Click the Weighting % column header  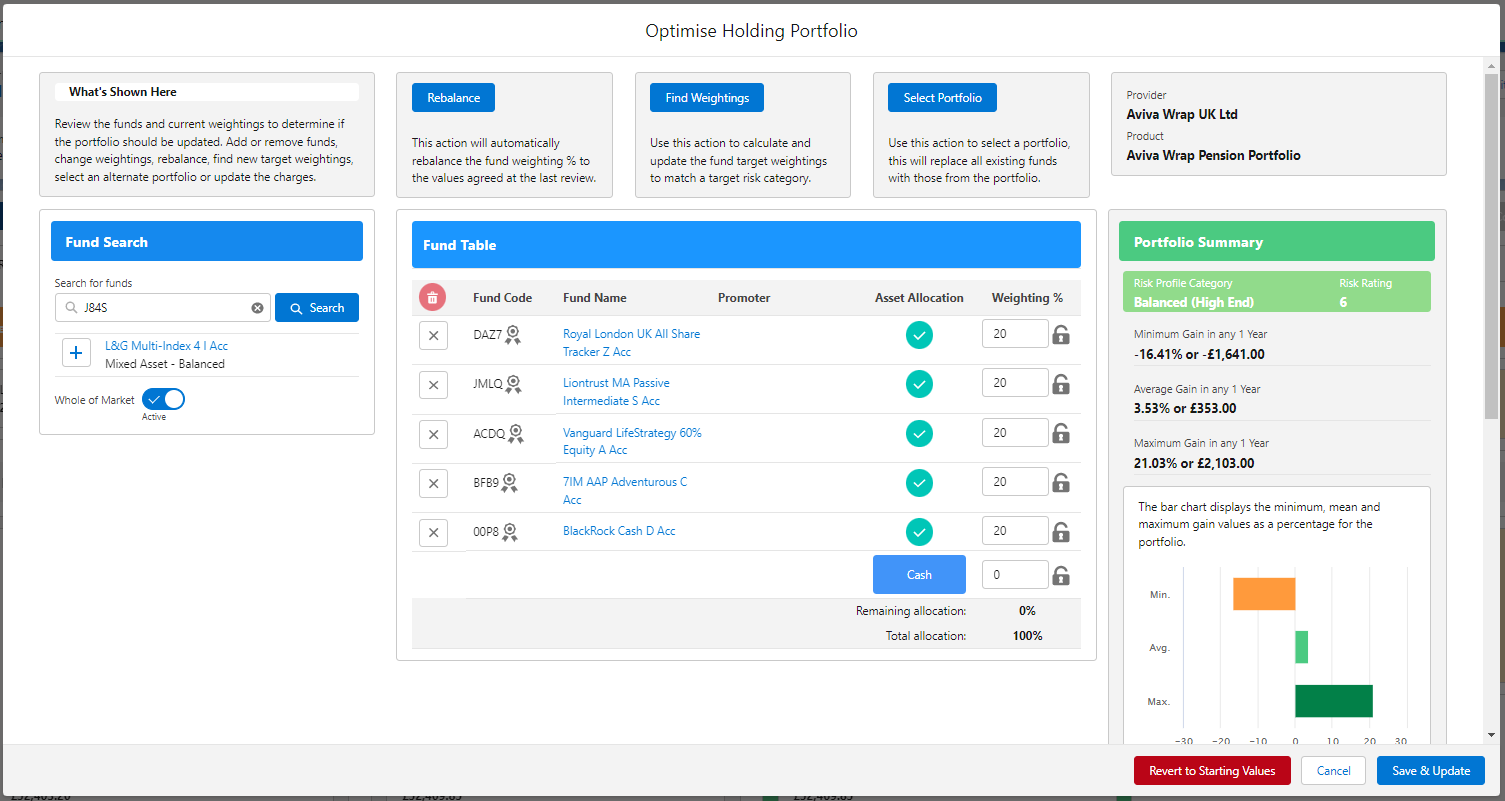(x=1027, y=298)
